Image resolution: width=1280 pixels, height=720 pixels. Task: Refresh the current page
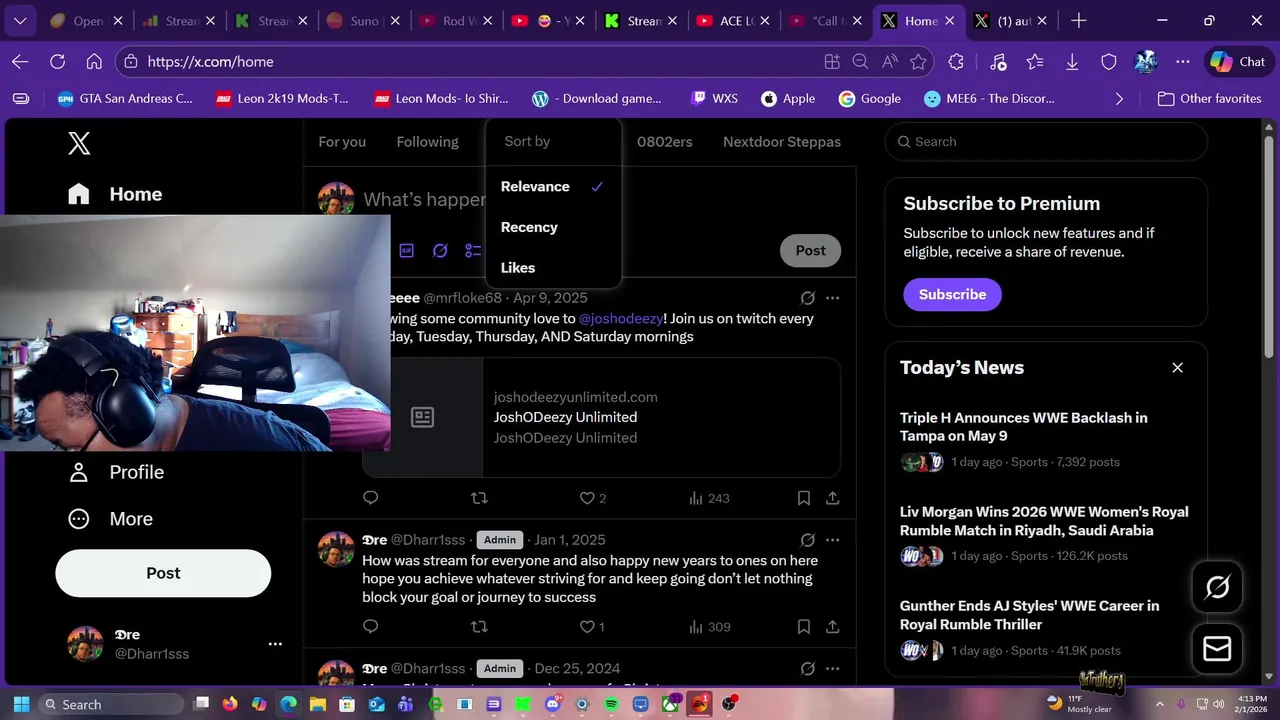point(57,62)
